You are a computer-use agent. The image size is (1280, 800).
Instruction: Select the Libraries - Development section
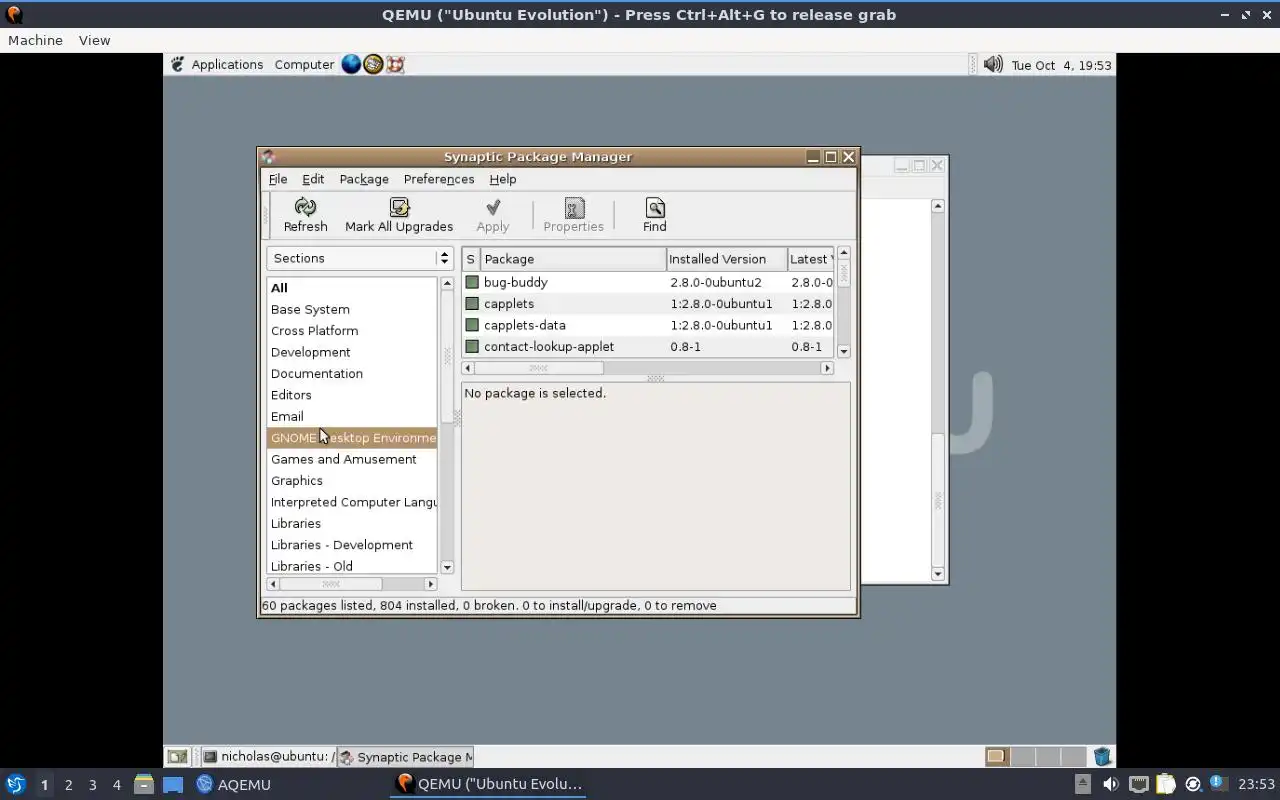[x=352, y=545]
